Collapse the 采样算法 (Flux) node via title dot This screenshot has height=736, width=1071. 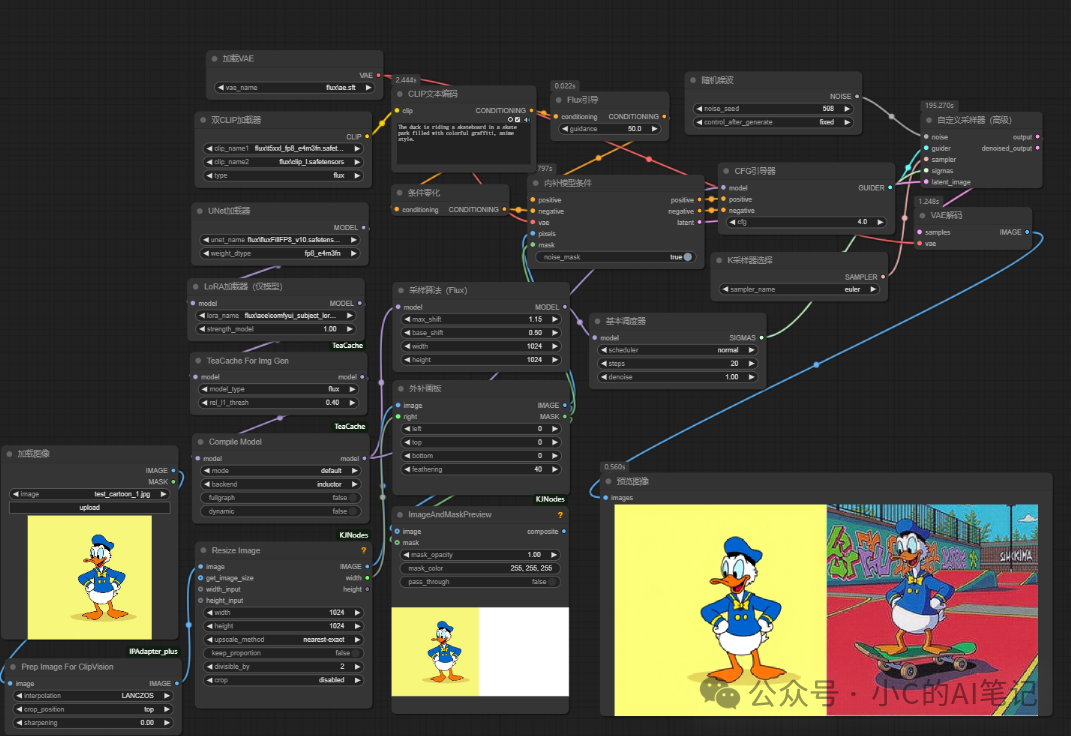tap(401, 290)
